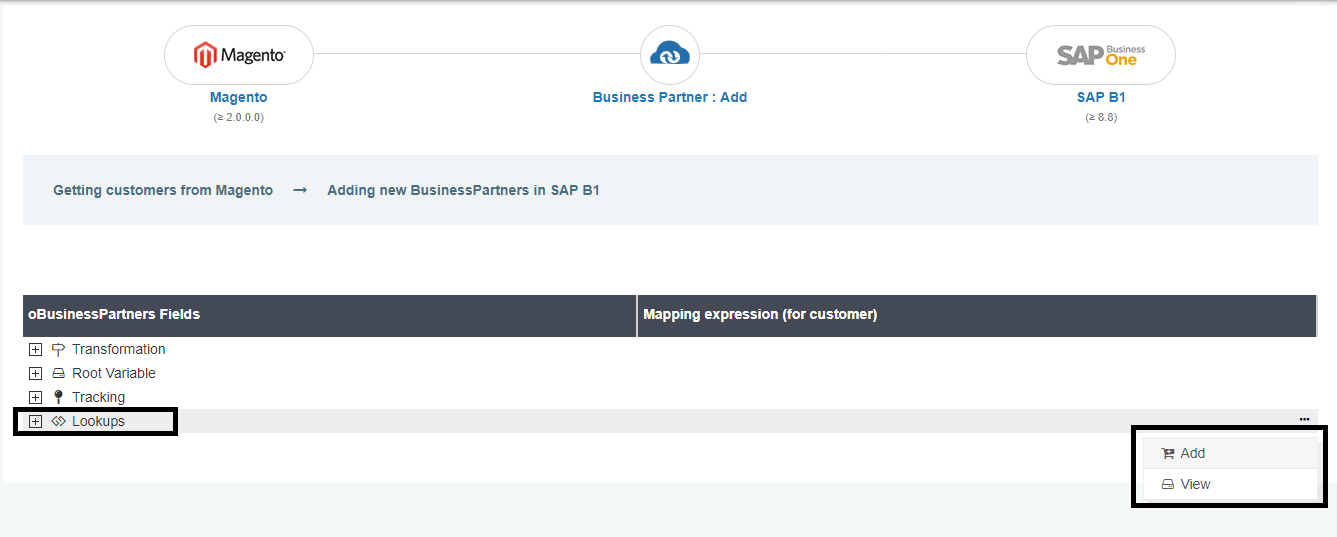Expand the Lookups node
This screenshot has height=537, width=1337.
35,422
